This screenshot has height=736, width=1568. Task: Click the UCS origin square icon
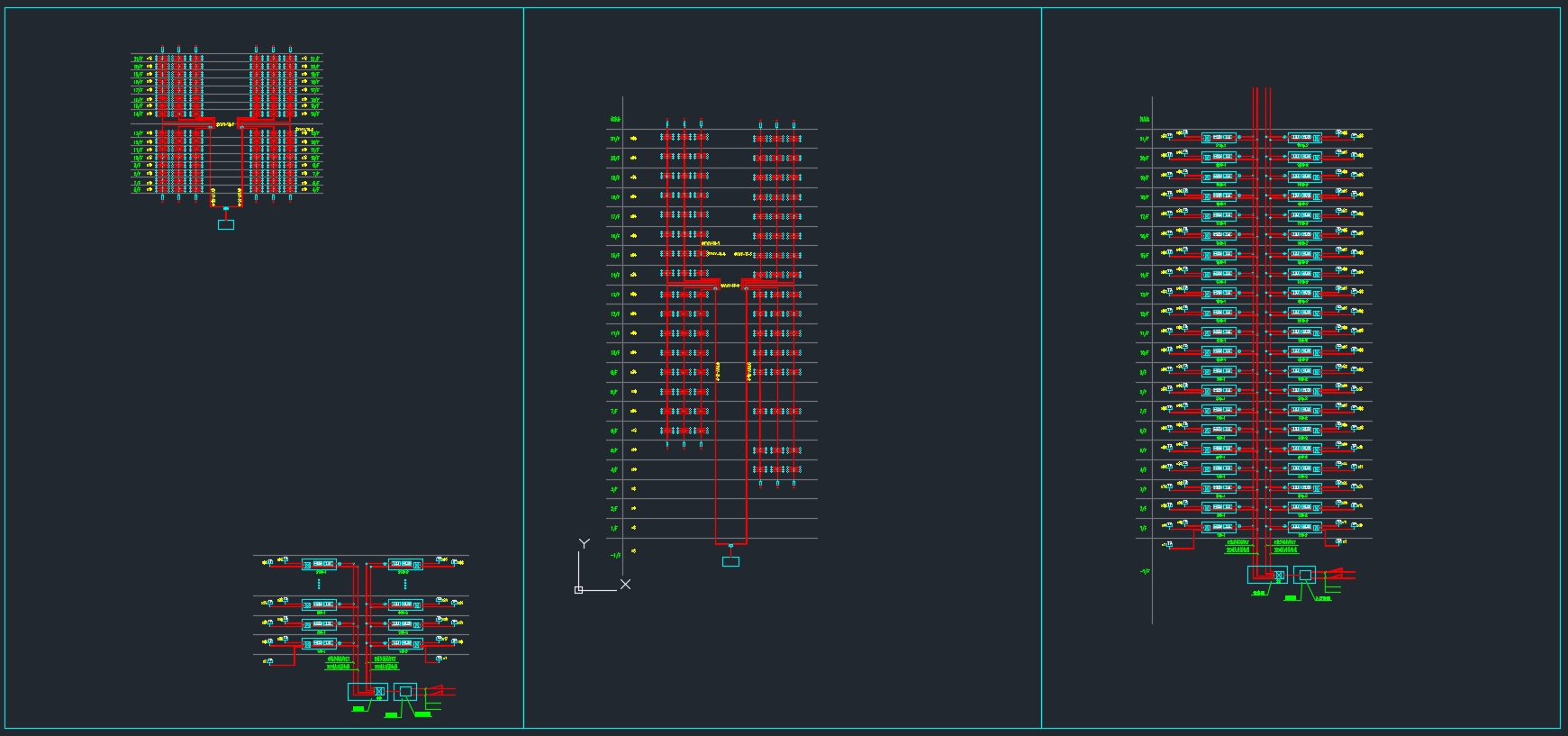pyautogui.click(x=578, y=590)
